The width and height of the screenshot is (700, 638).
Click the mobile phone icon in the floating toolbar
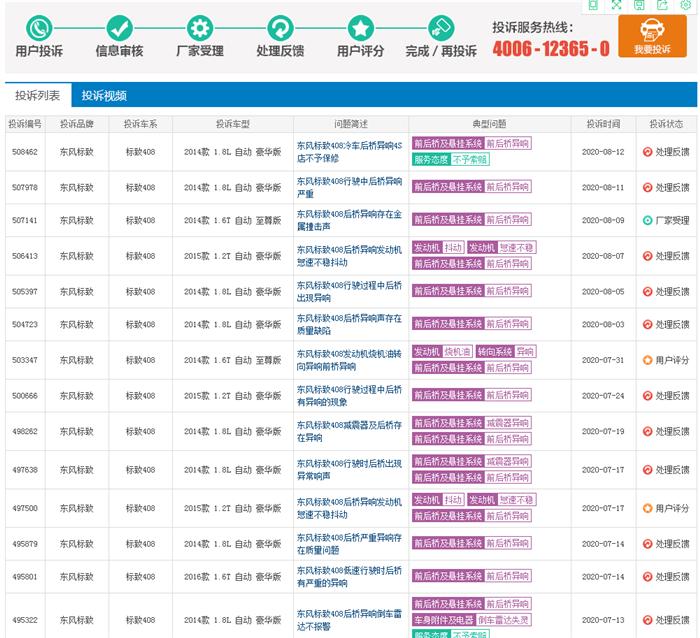tap(593, 5)
